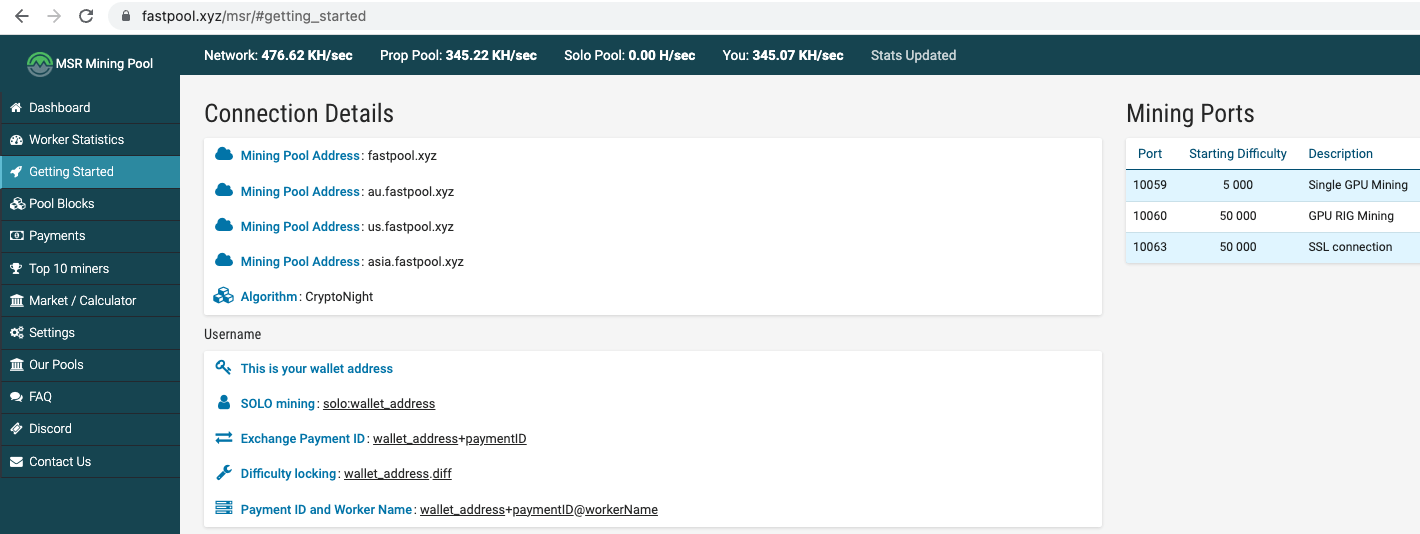
Task: Go to Pool Blocks page
Action: click(90, 204)
